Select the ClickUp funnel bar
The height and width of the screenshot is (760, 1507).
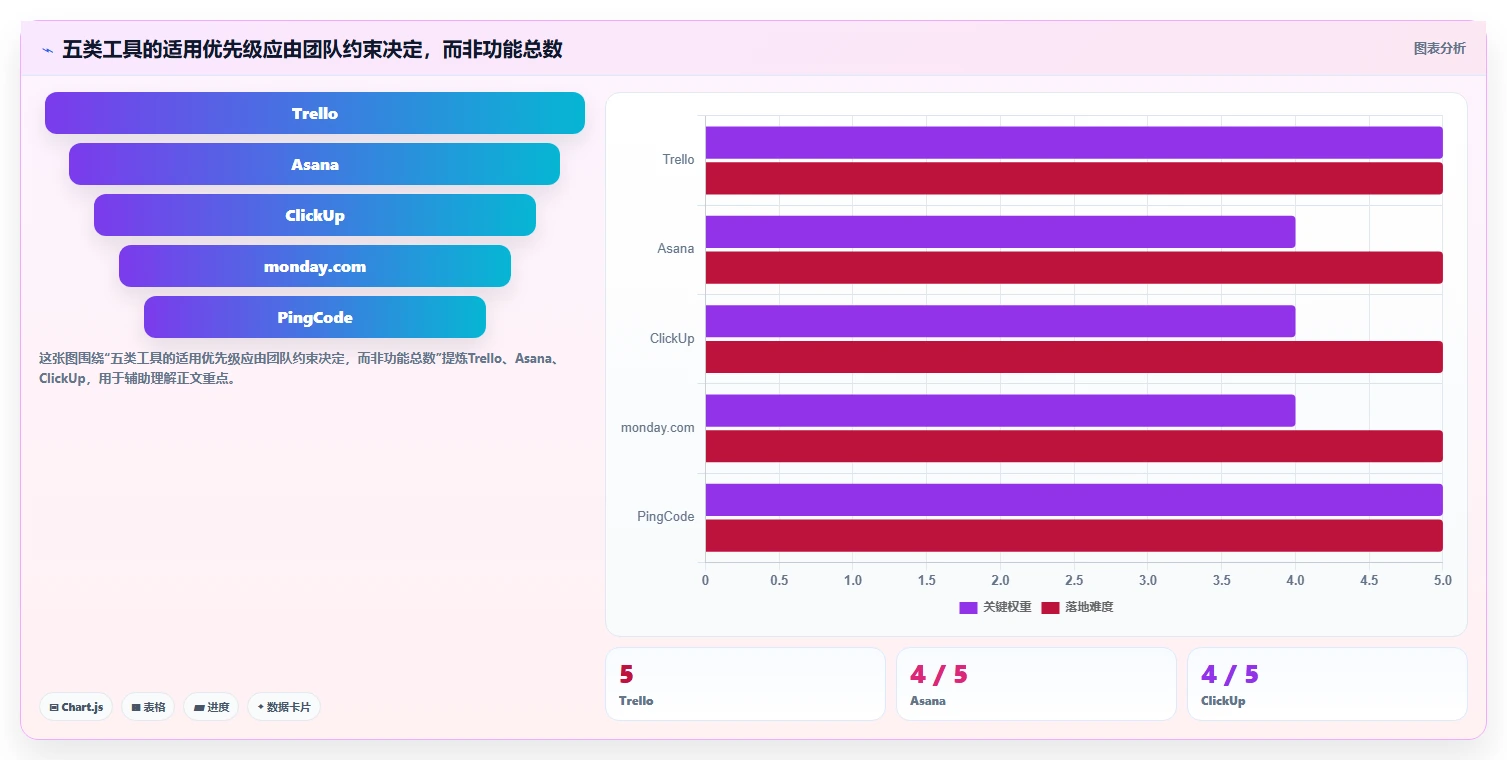click(315, 215)
